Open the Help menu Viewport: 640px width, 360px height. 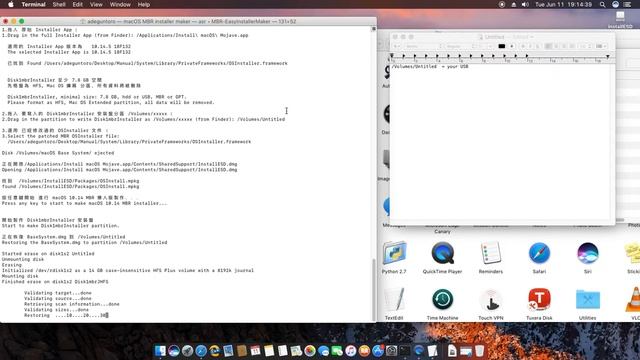(144, 4)
